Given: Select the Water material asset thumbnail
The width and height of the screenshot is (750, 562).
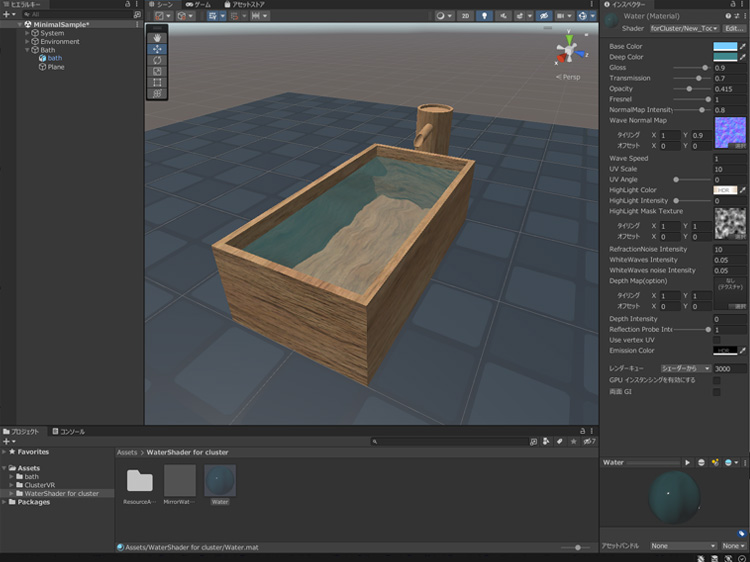Looking at the screenshot, I should (x=220, y=481).
